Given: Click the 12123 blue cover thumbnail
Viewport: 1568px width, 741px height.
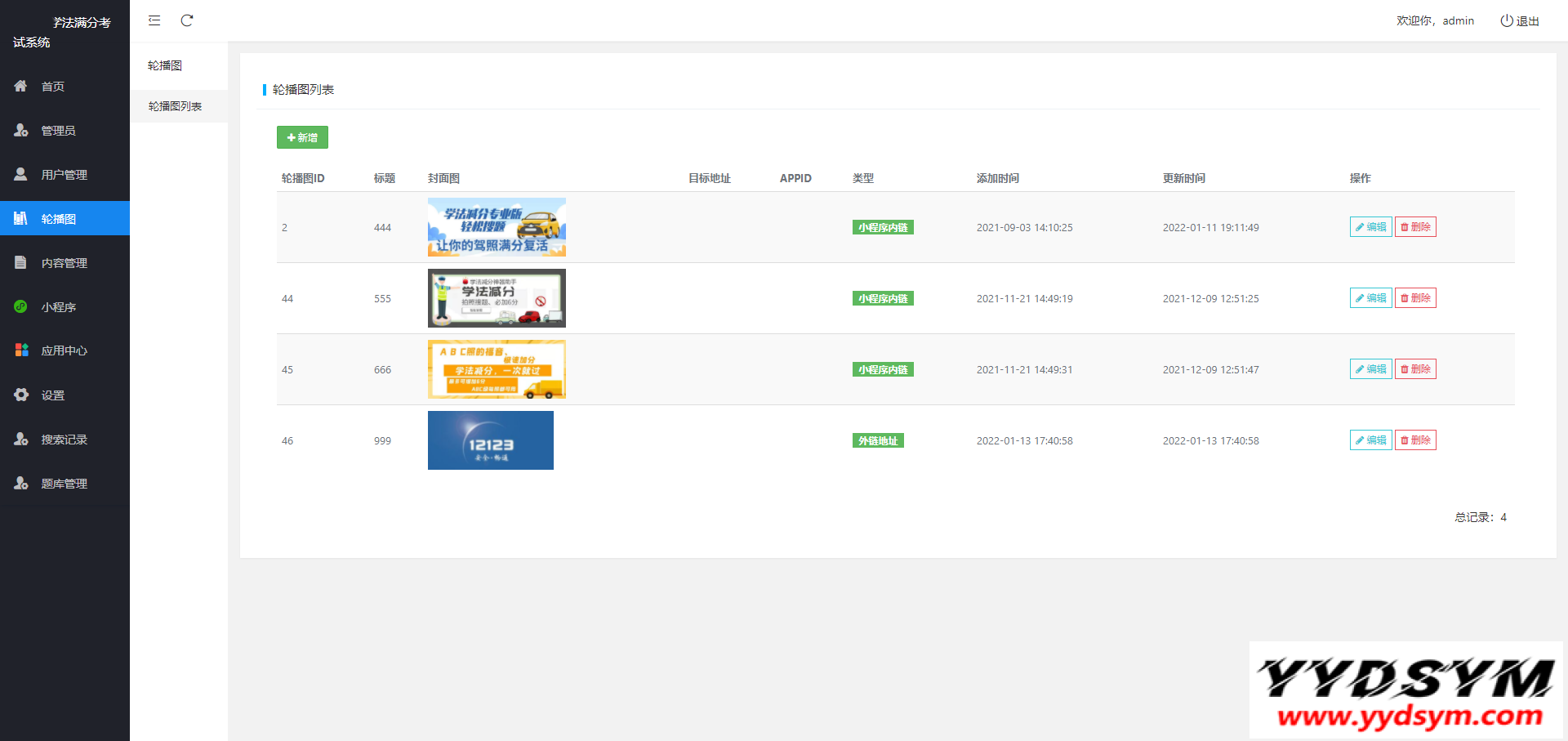Looking at the screenshot, I should [490, 440].
